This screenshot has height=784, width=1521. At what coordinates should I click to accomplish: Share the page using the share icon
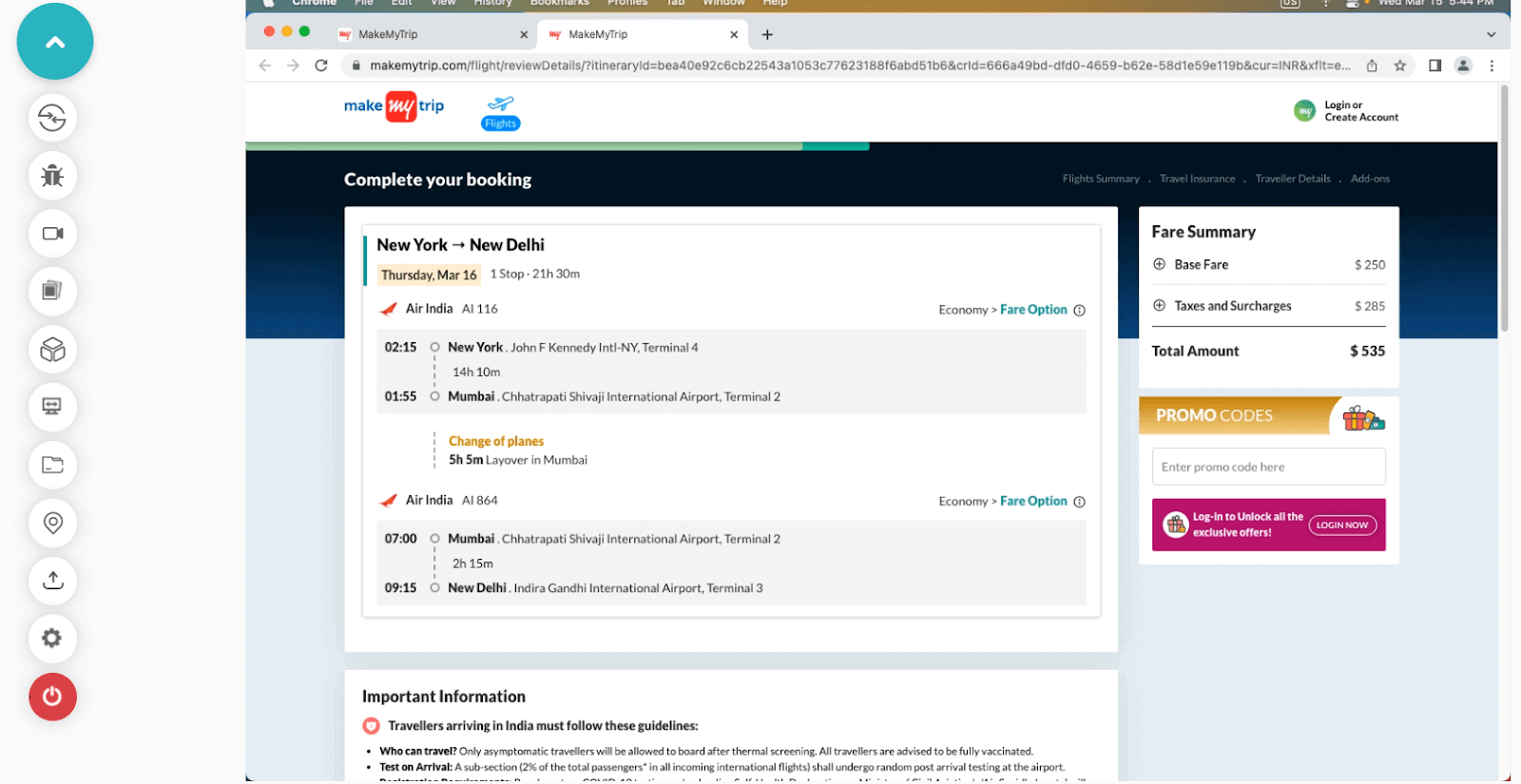[1372, 66]
